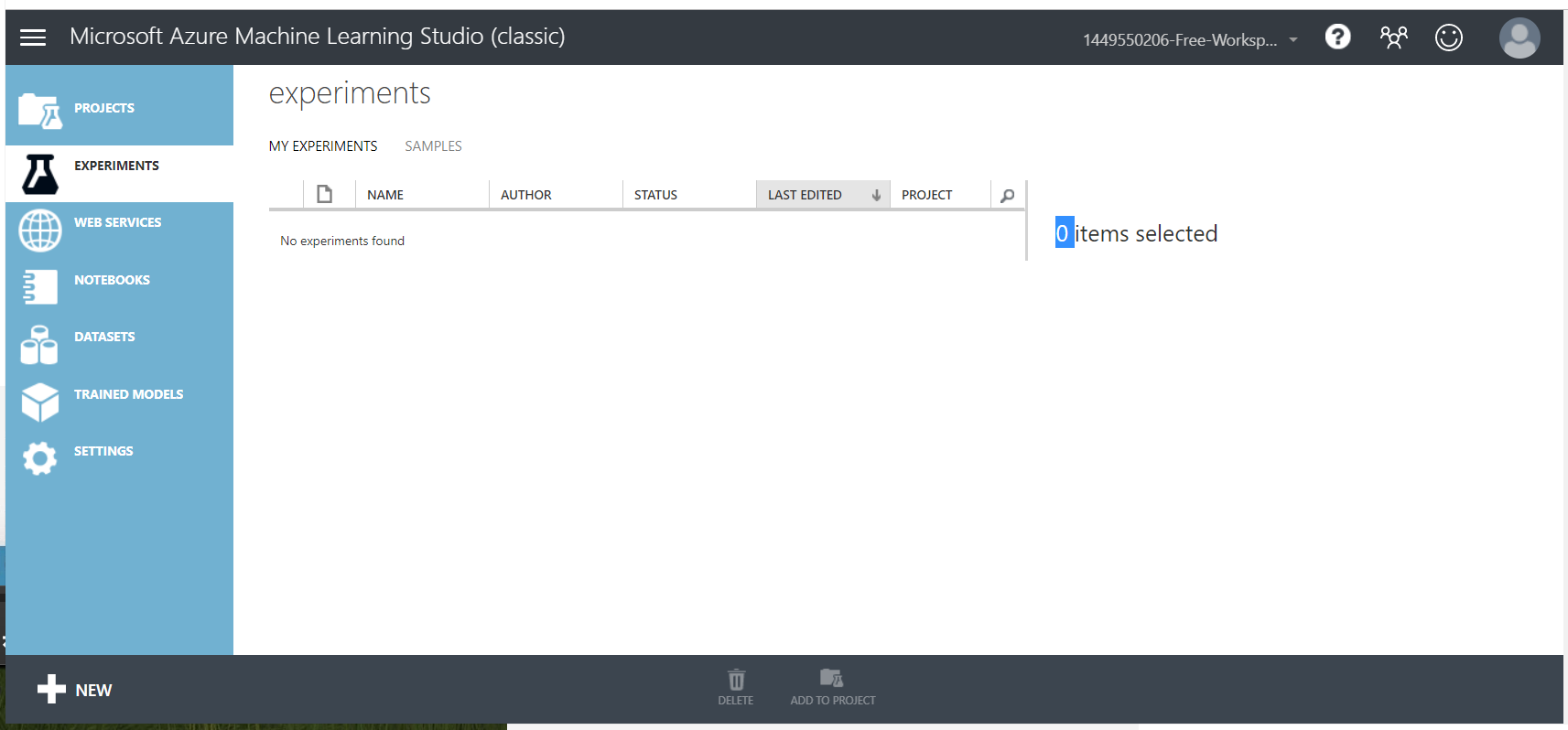This screenshot has height=730, width=1568.
Task: Click the Experiments flask icon
Action: [x=40, y=174]
